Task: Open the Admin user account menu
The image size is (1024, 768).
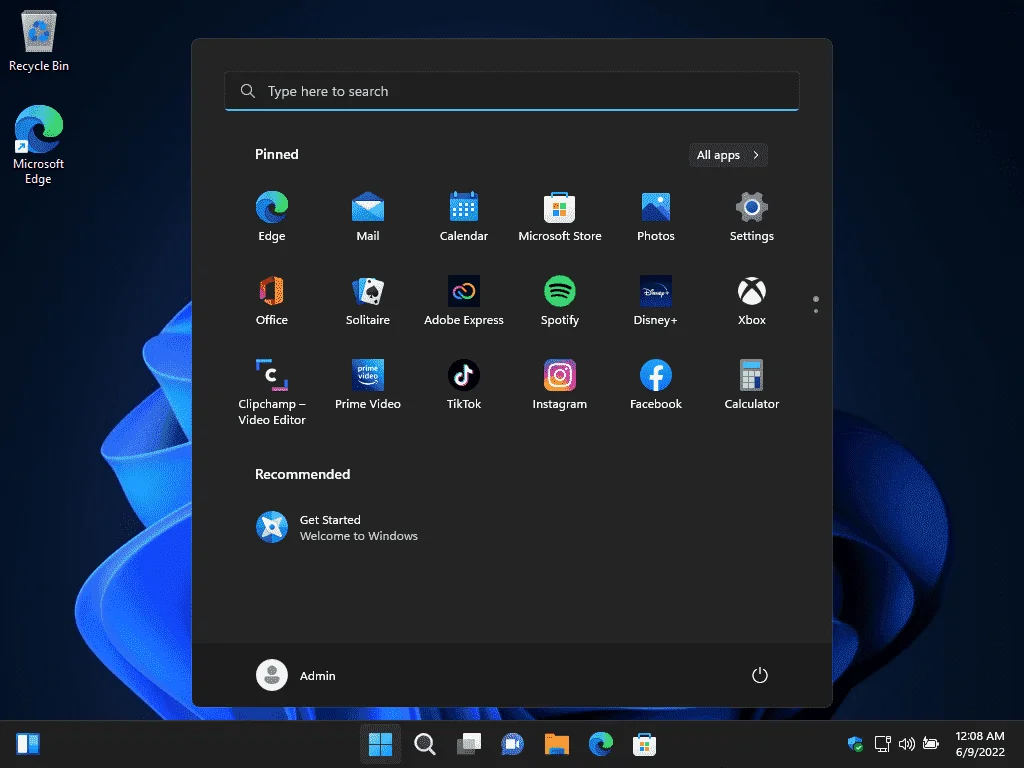Action: click(x=296, y=675)
